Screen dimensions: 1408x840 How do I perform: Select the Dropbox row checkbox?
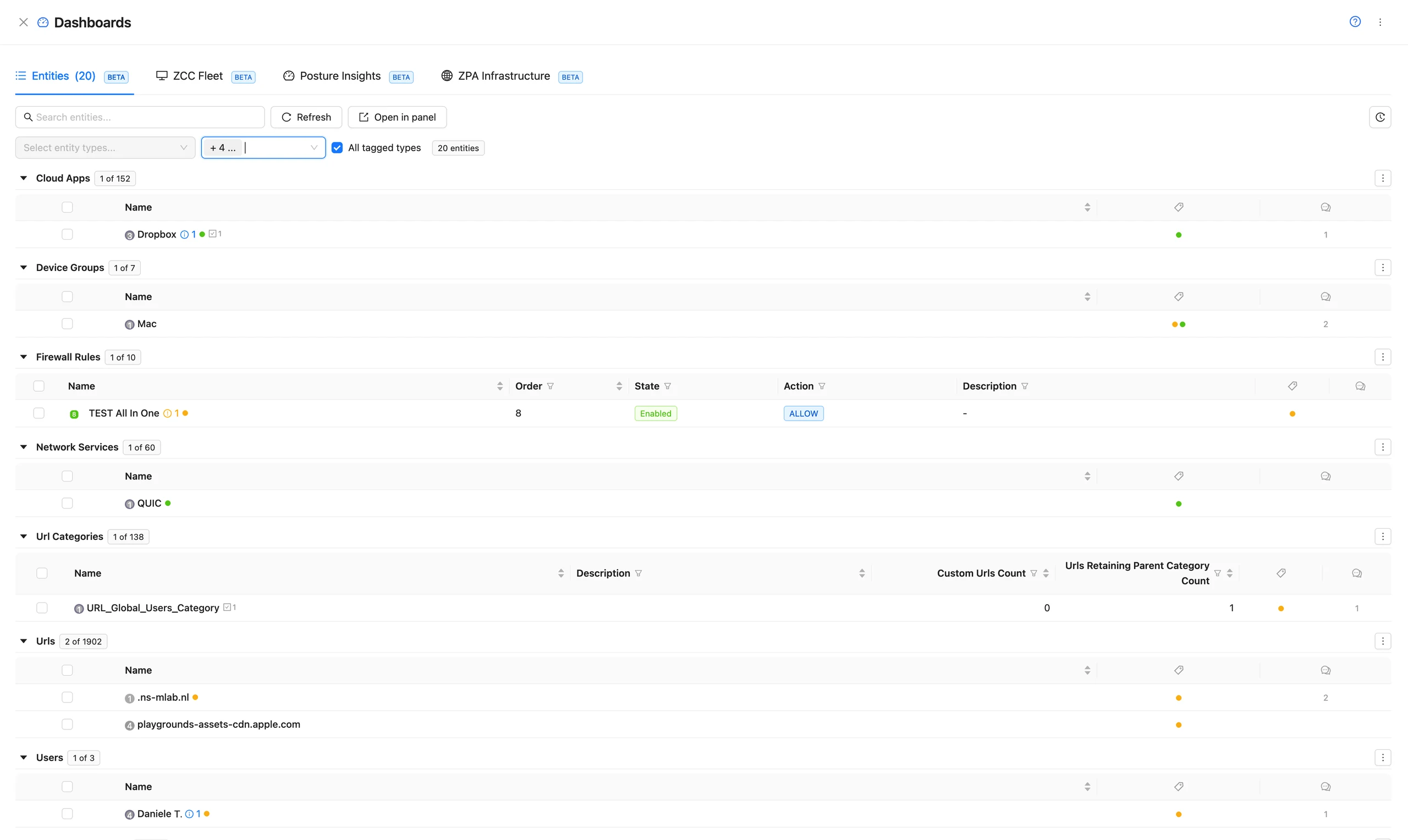67,234
